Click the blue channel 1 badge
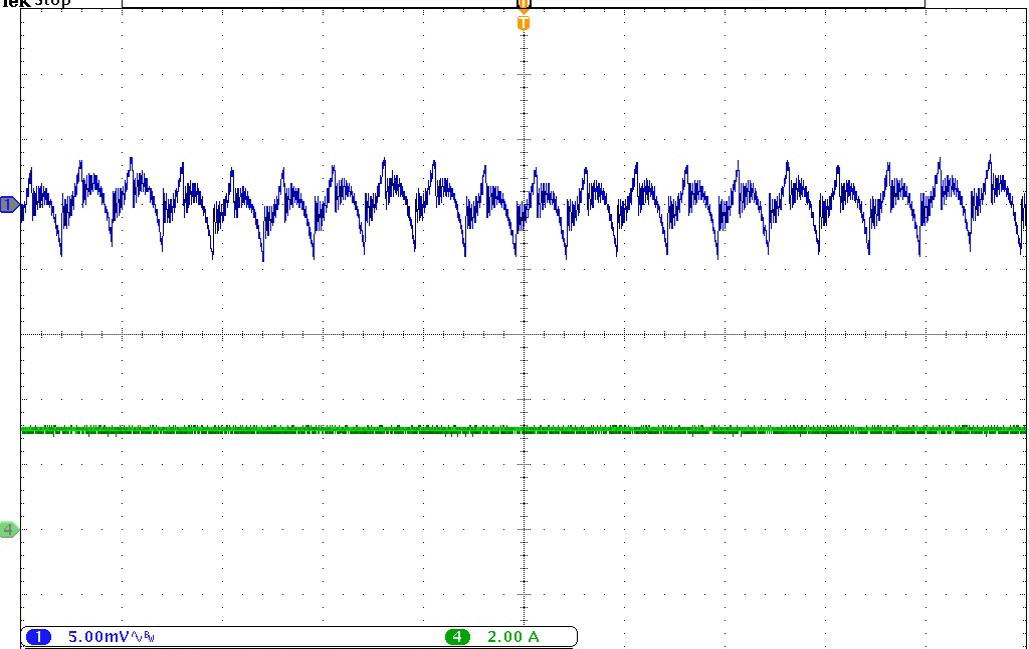The image size is (1029, 649). (38, 637)
